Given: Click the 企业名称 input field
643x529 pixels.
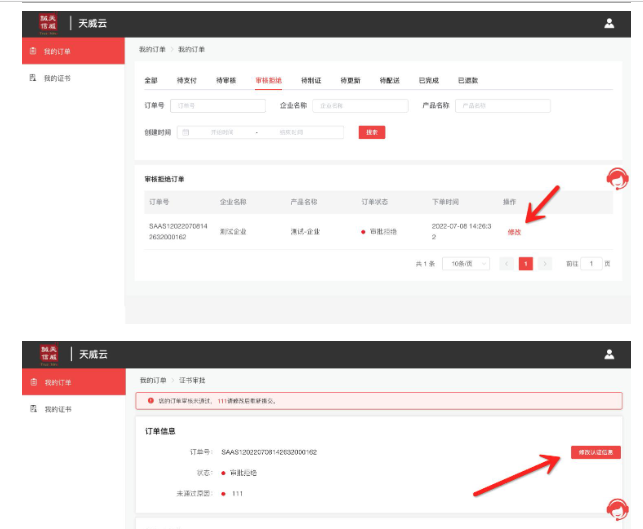Looking at the screenshot, I should tap(359, 106).
